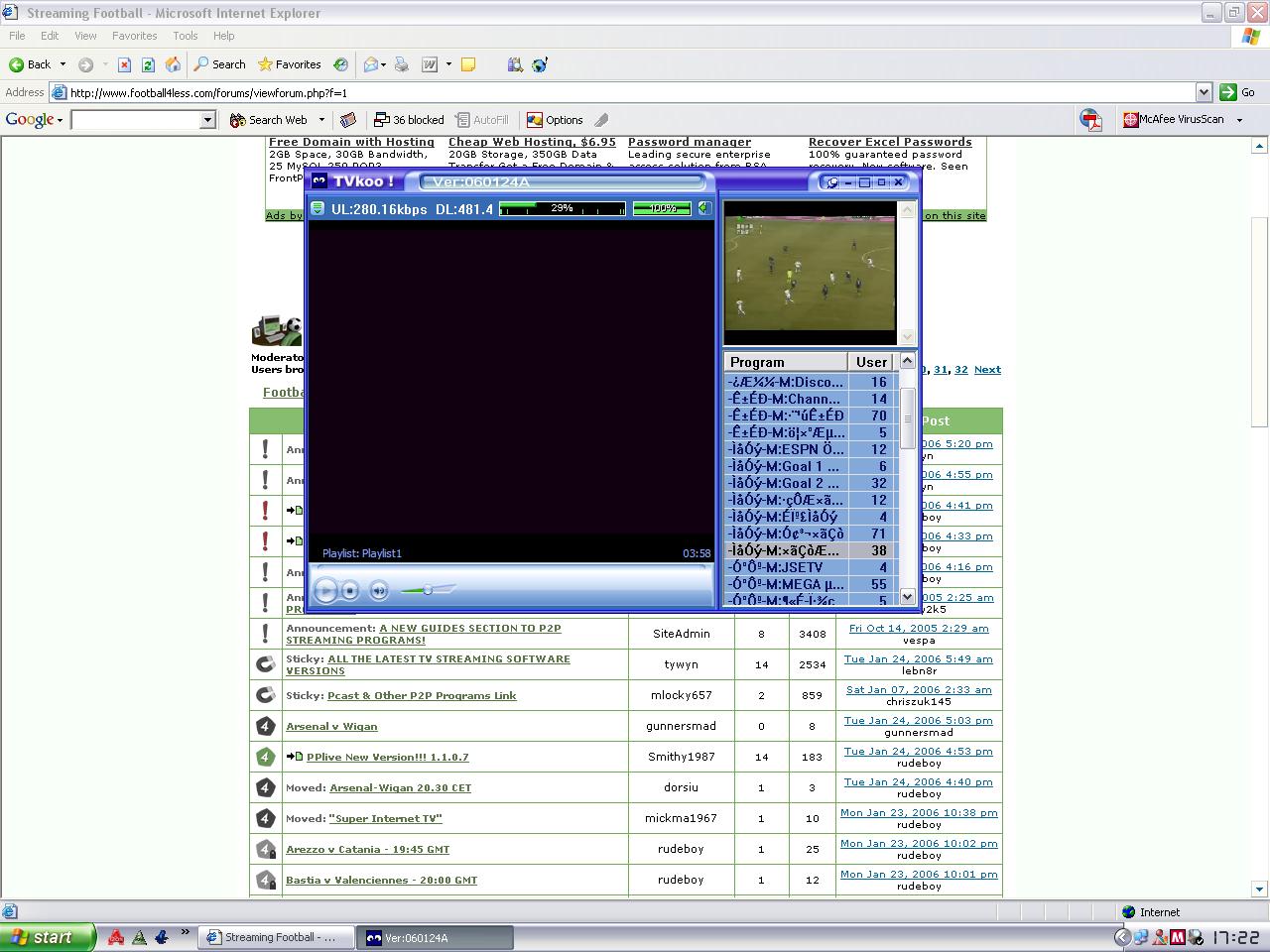
Task: Open the Favorites menu
Action: (135, 36)
